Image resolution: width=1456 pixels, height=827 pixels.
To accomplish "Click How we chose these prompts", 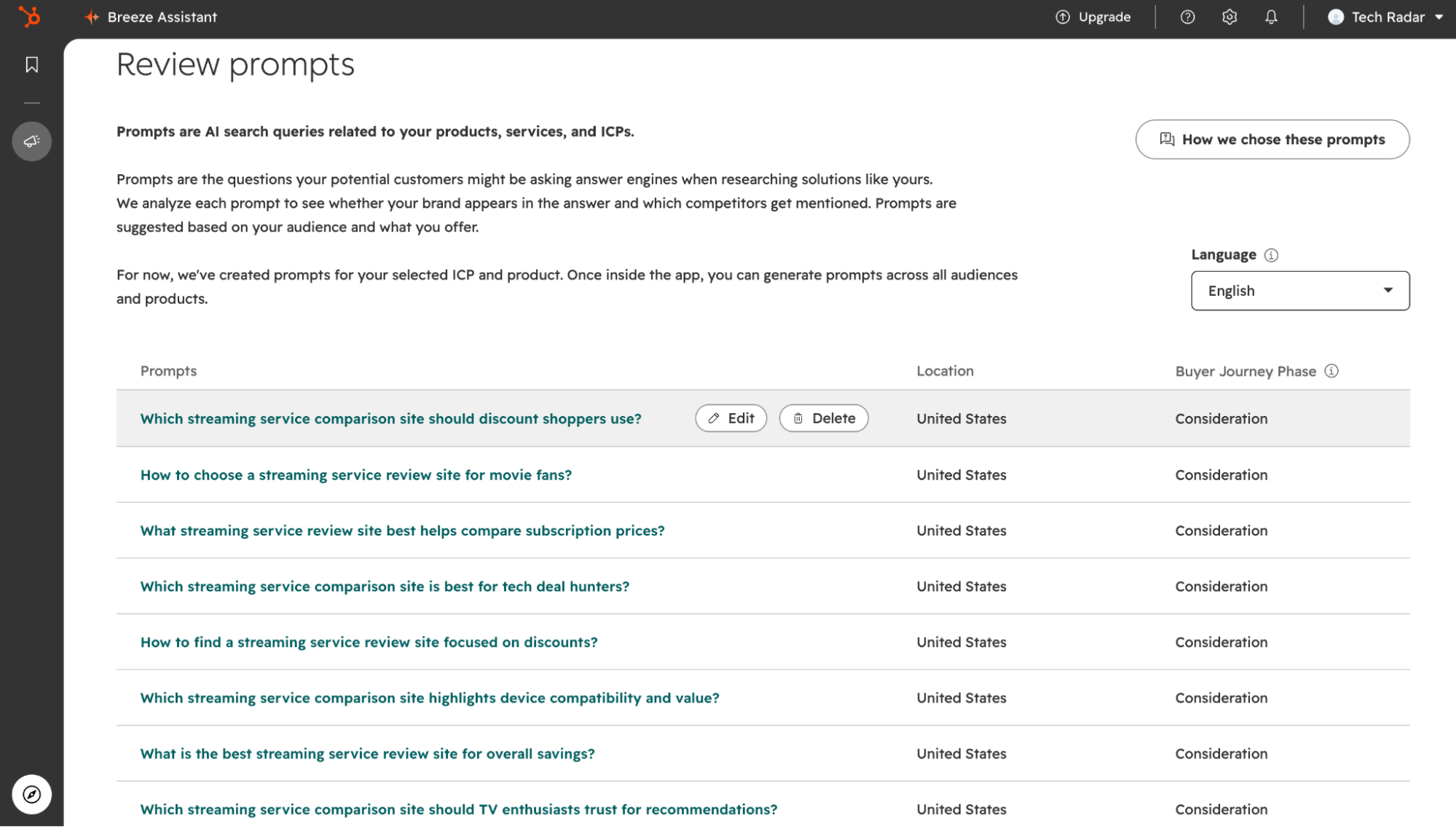I will [1272, 139].
